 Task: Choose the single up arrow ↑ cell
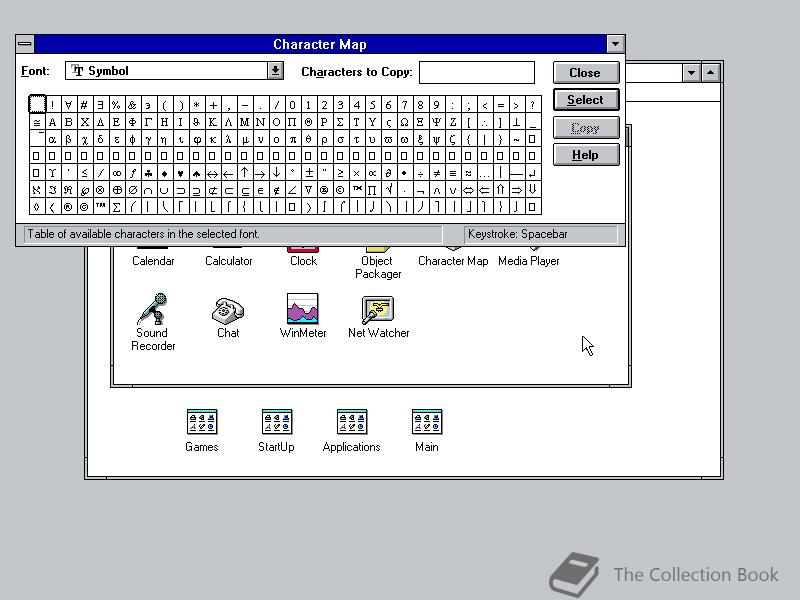pos(244,173)
